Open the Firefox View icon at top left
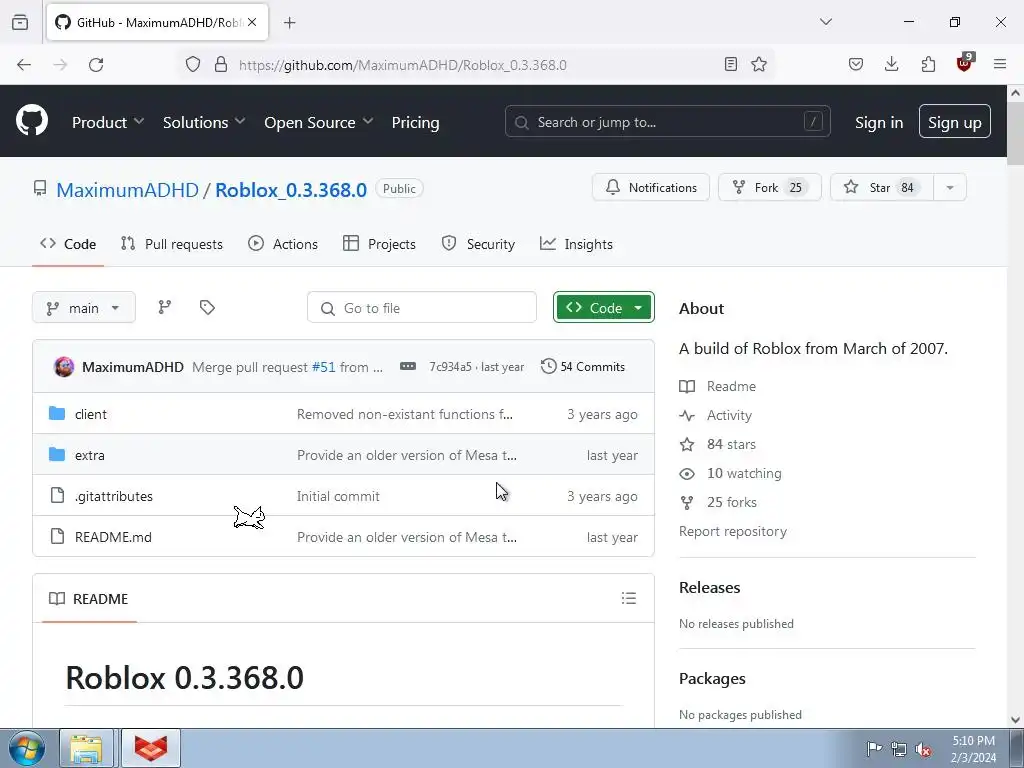The height and width of the screenshot is (768, 1024). (20, 22)
